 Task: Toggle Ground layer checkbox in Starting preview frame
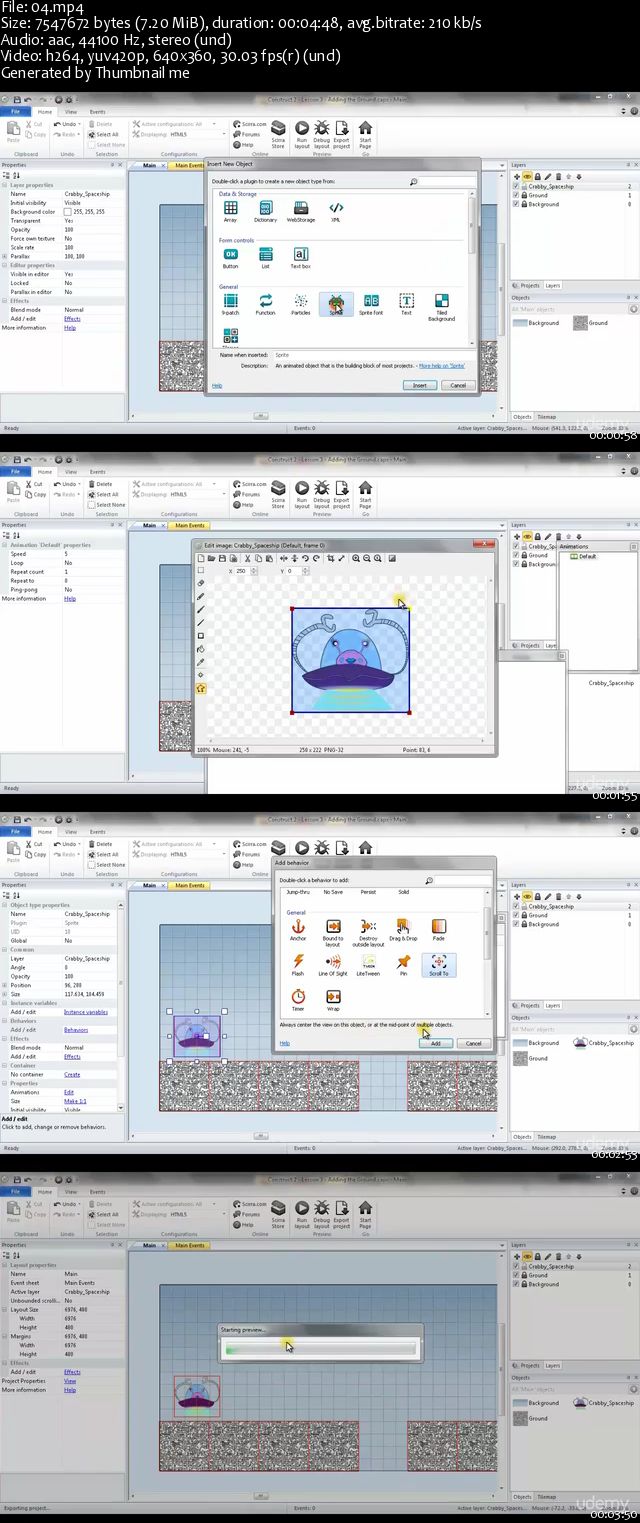pos(516,1275)
